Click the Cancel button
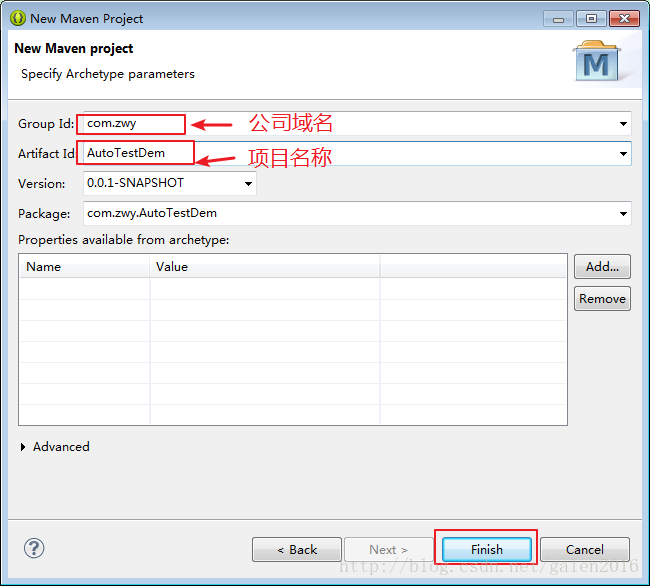Viewport: 650px width, 586px height. [x=585, y=550]
